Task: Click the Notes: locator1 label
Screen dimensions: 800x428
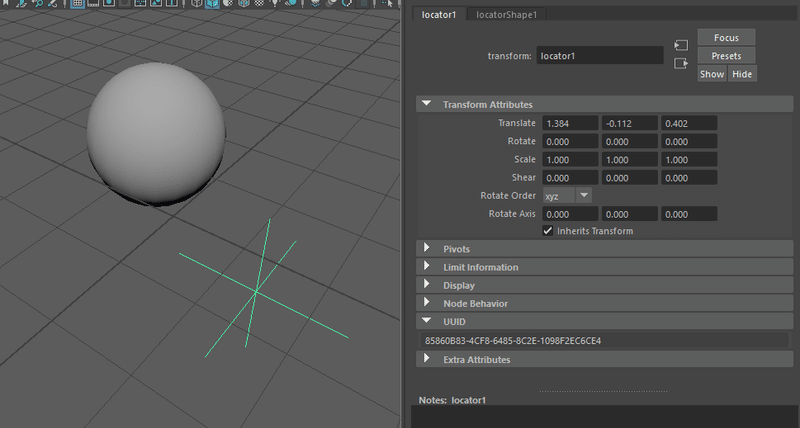Action: [x=452, y=400]
